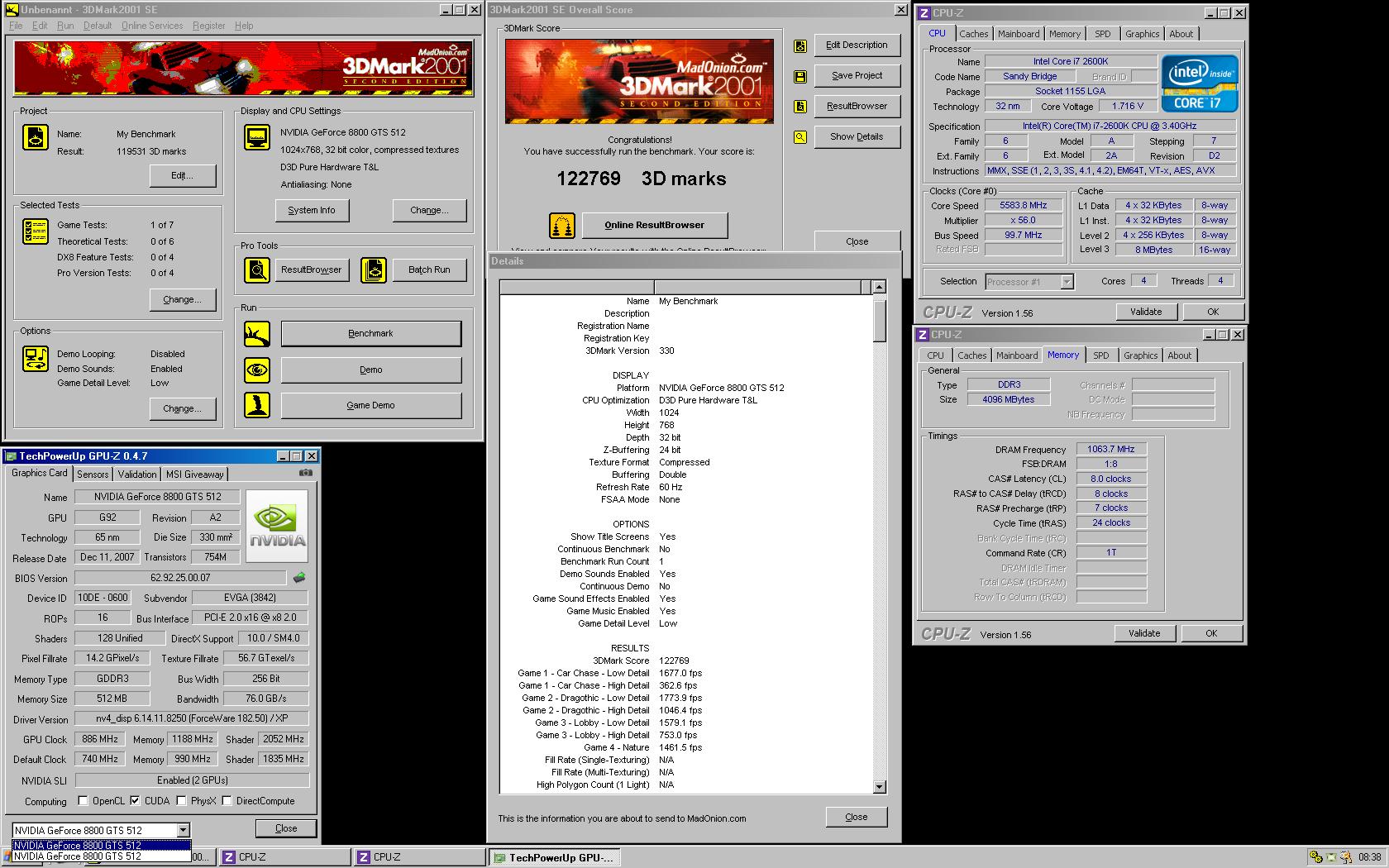This screenshot has width=1389, height=868.
Task: Click the Game Demo joystick icon
Action: (x=257, y=405)
